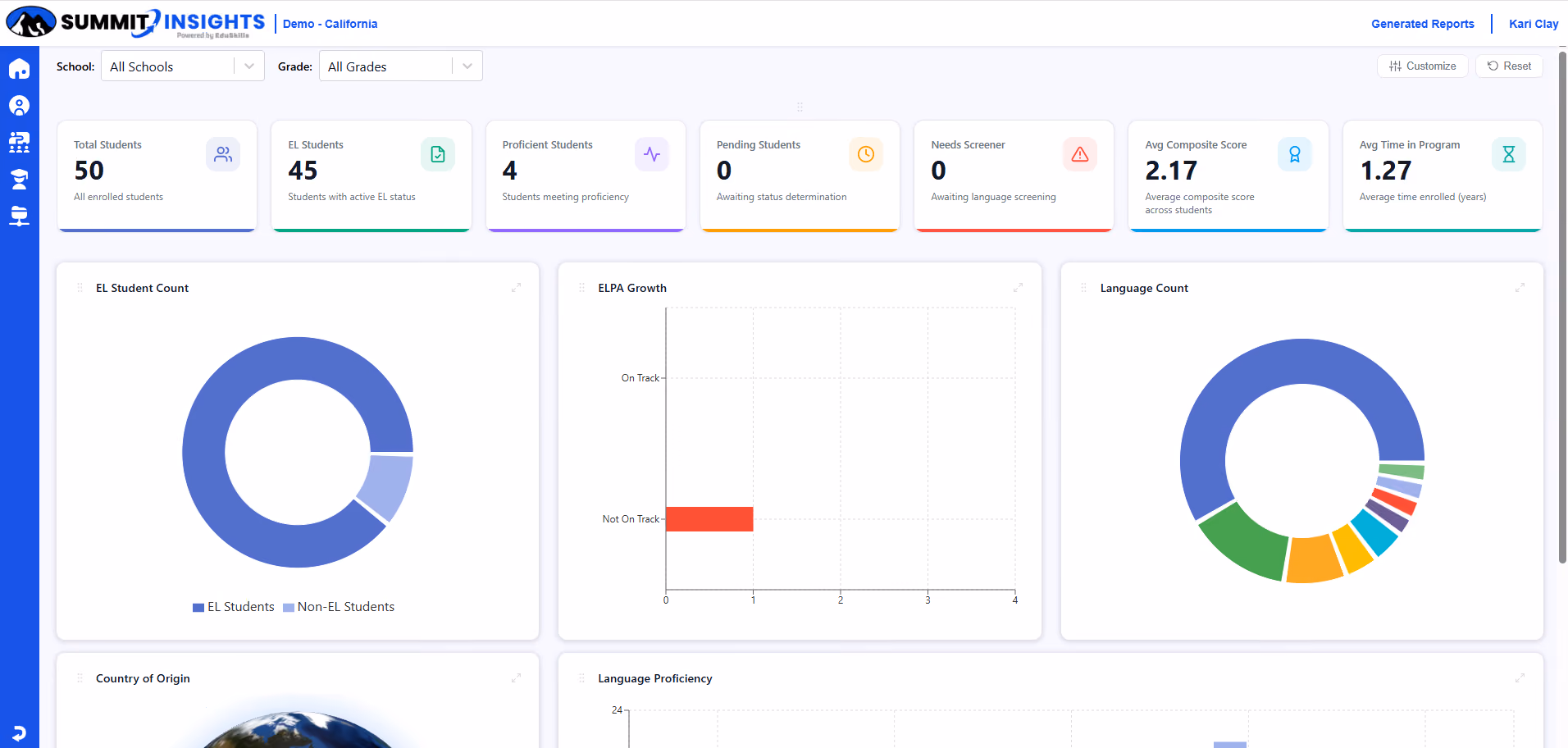Click the Summit Insights logo

pos(136,23)
